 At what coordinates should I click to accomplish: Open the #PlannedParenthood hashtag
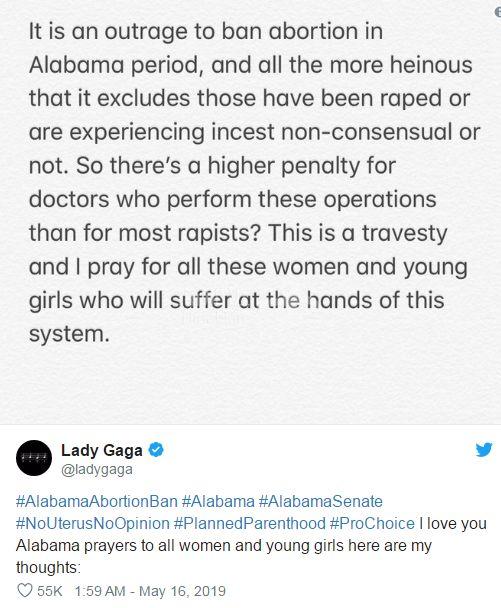click(x=250, y=523)
